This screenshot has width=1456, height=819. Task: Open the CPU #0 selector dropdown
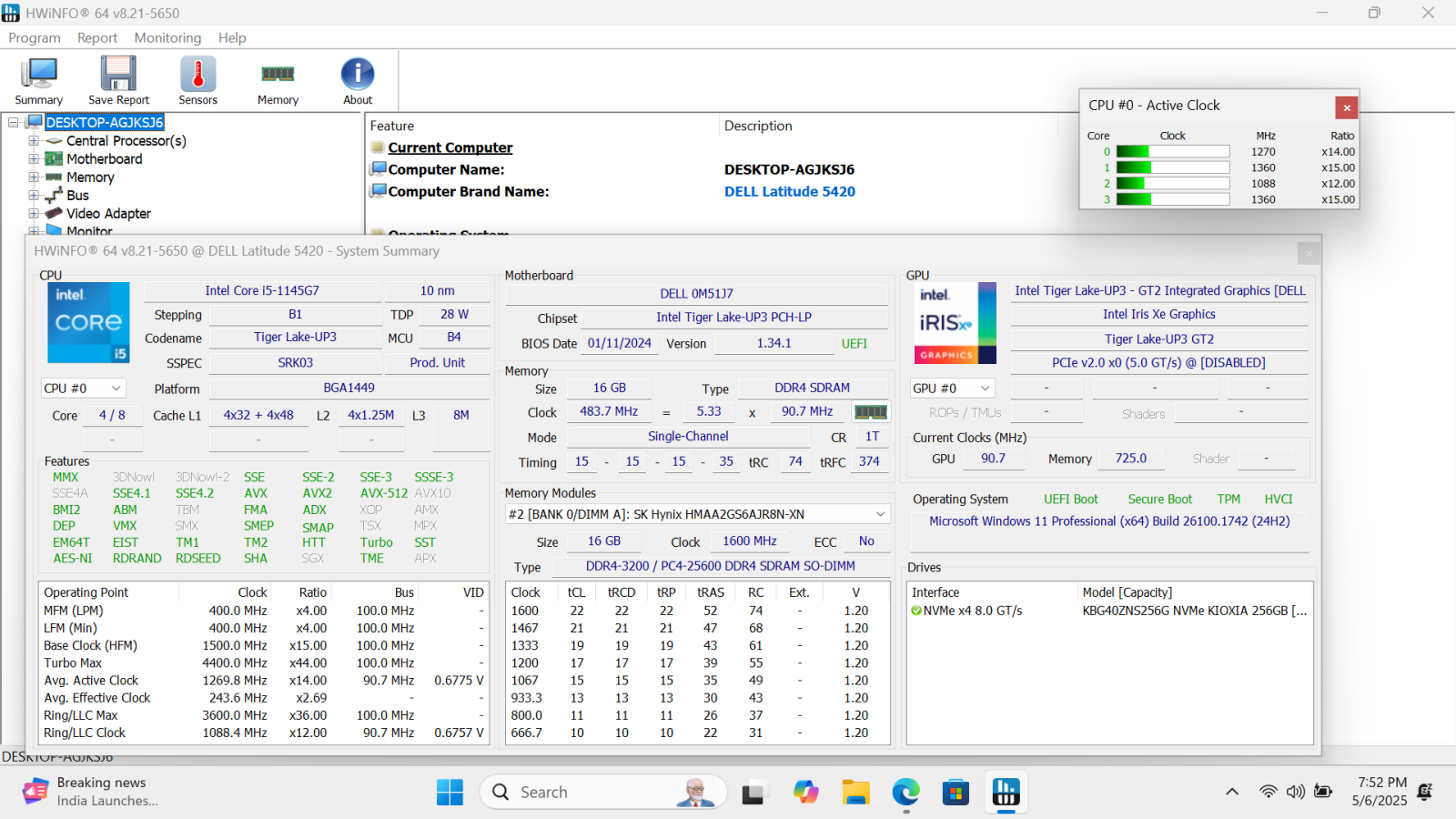pos(83,389)
